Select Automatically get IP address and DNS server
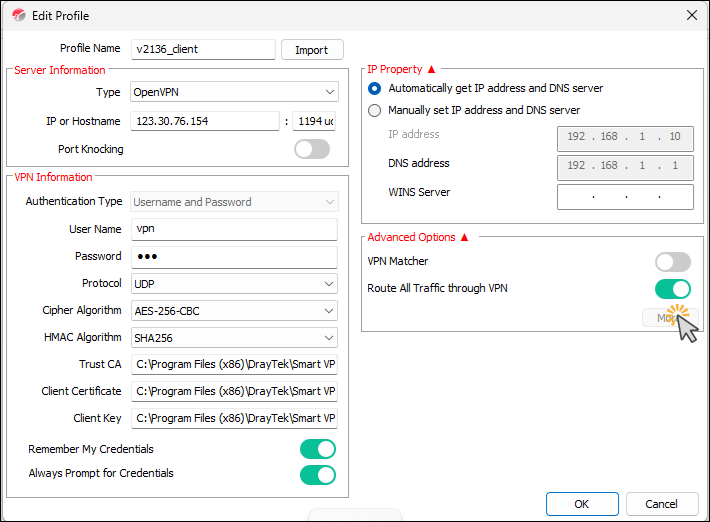This screenshot has width=710, height=522. click(375, 88)
